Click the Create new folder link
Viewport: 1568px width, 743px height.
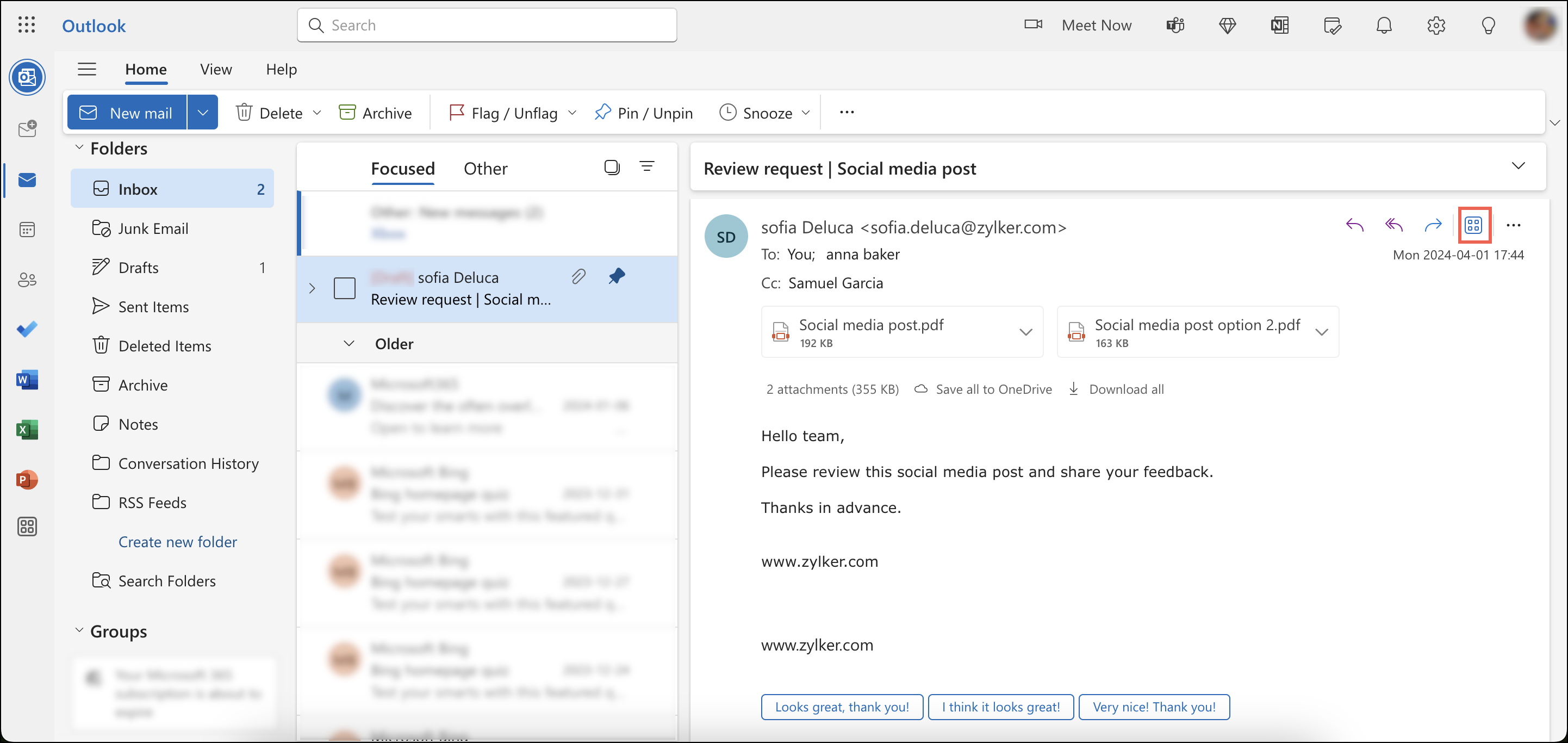point(177,541)
